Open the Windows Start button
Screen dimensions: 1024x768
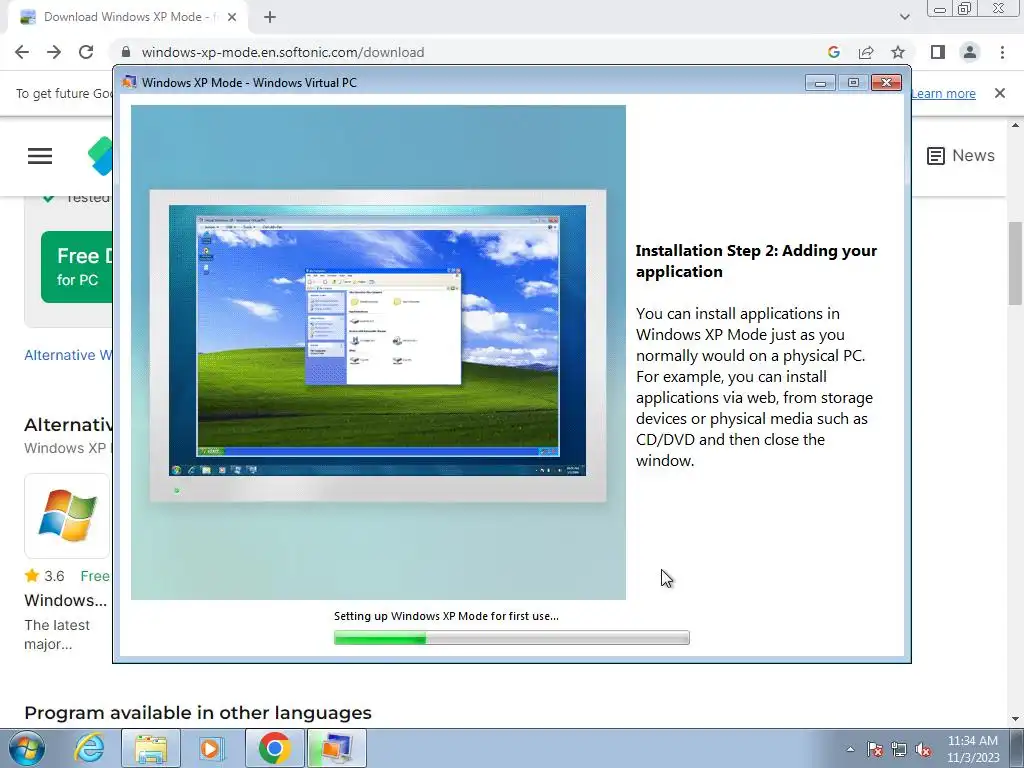(x=26, y=748)
